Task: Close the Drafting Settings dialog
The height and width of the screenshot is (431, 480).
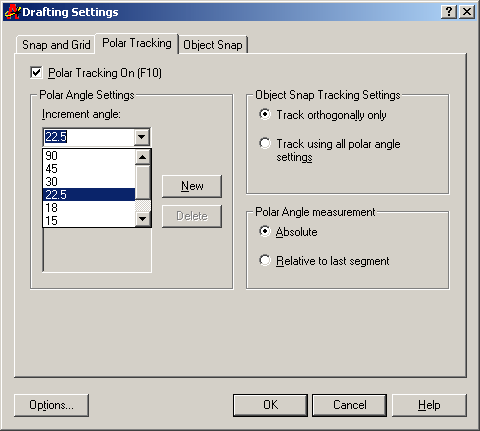Action: point(467,12)
